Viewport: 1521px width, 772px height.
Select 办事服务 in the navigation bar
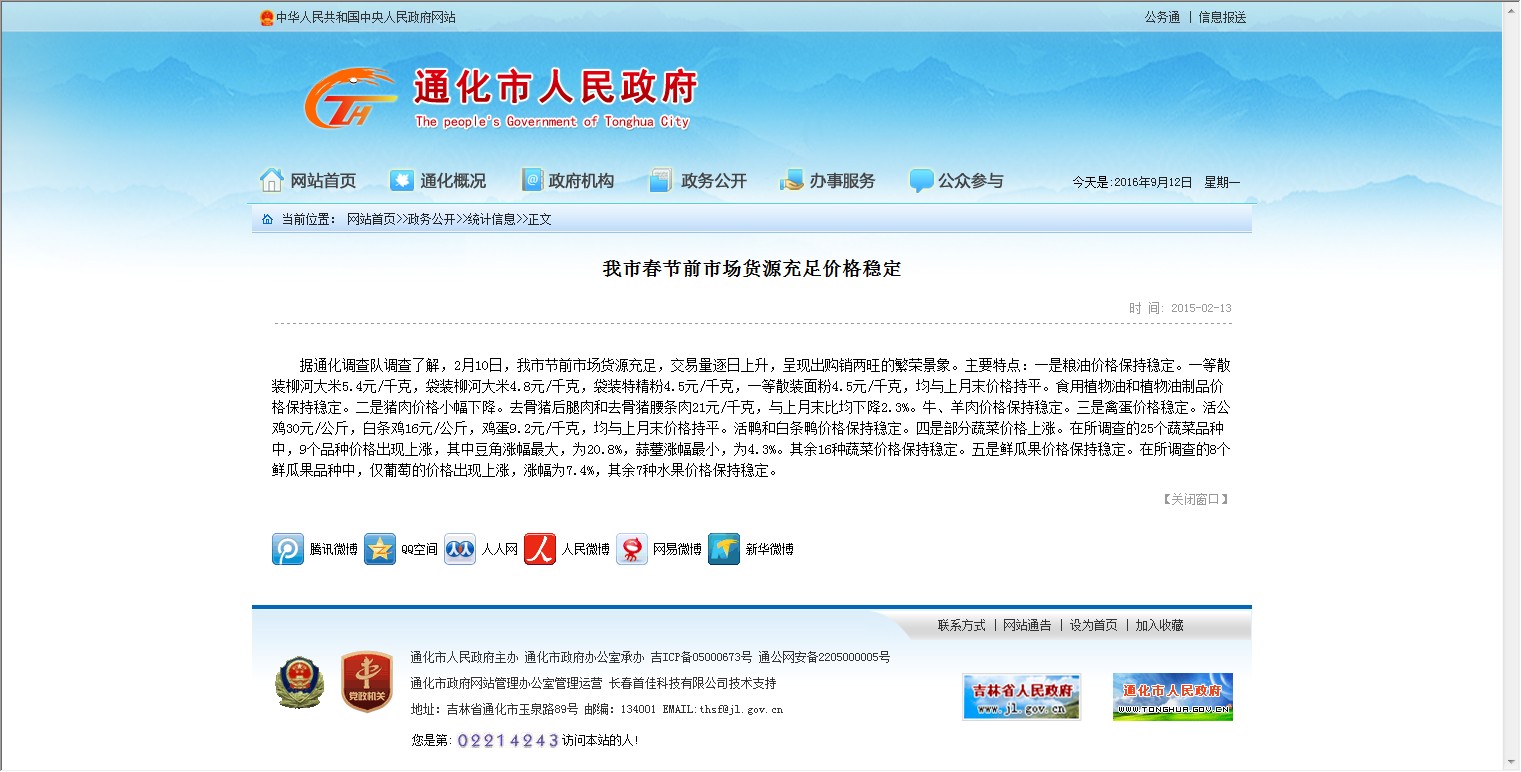pyautogui.click(x=828, y=181)
